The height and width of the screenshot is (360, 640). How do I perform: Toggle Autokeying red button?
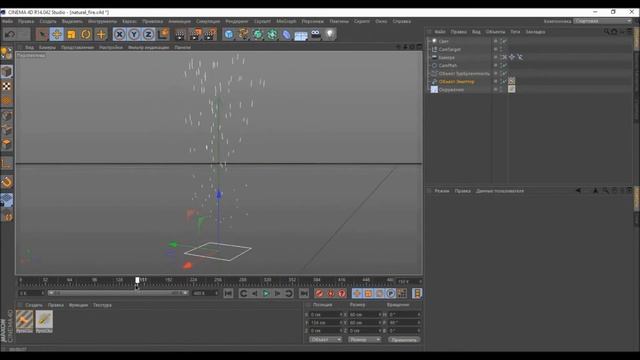(x=331, y=293)
